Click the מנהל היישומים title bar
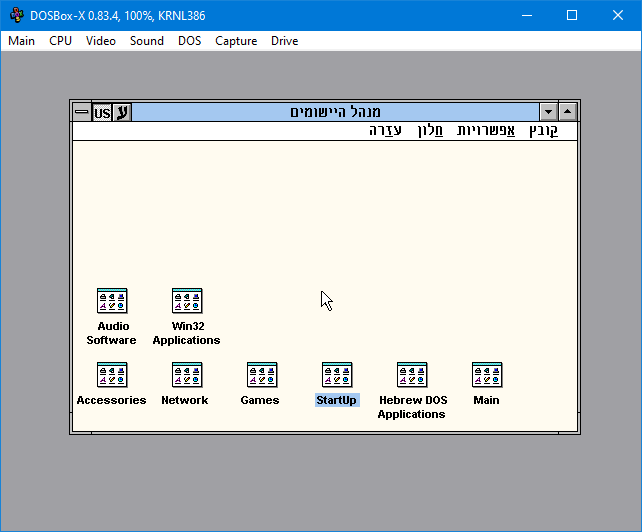Image resolution: width=642 pixels, height=532 pixels. click(335, 112)
